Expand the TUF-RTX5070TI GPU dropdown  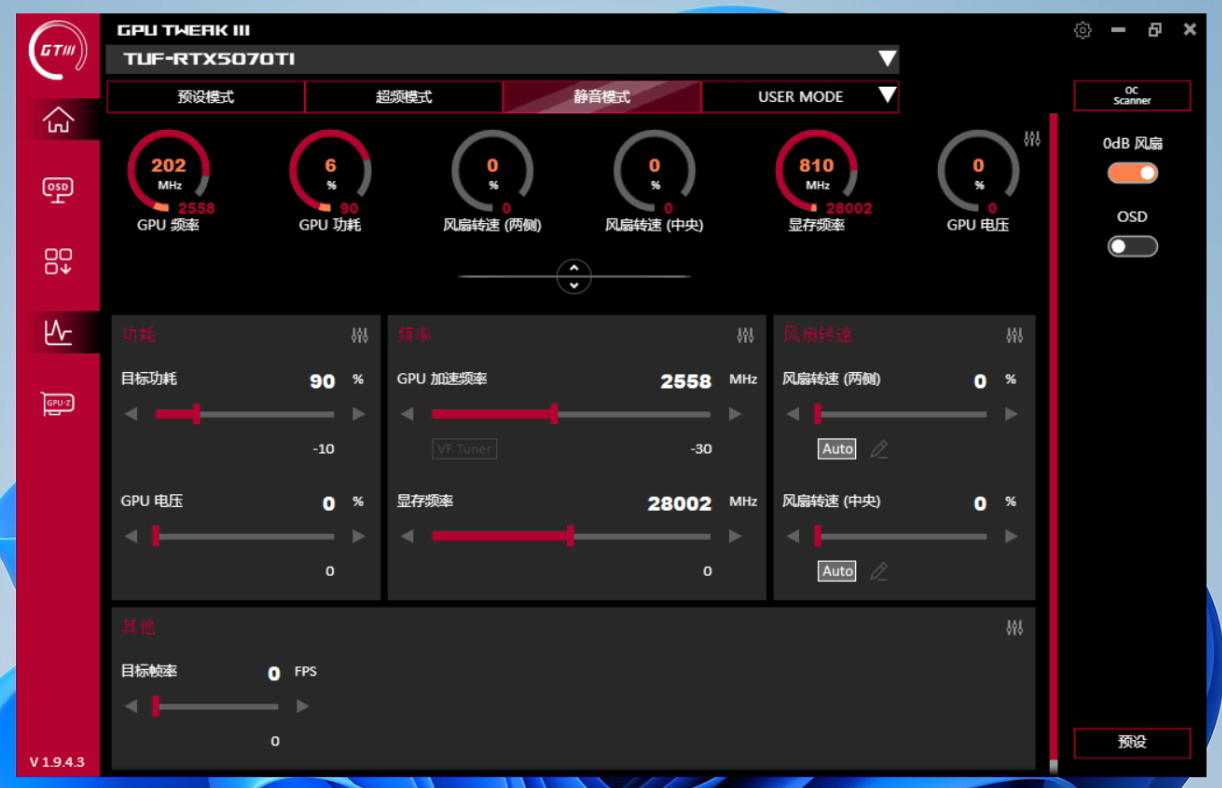pos(886,59)
